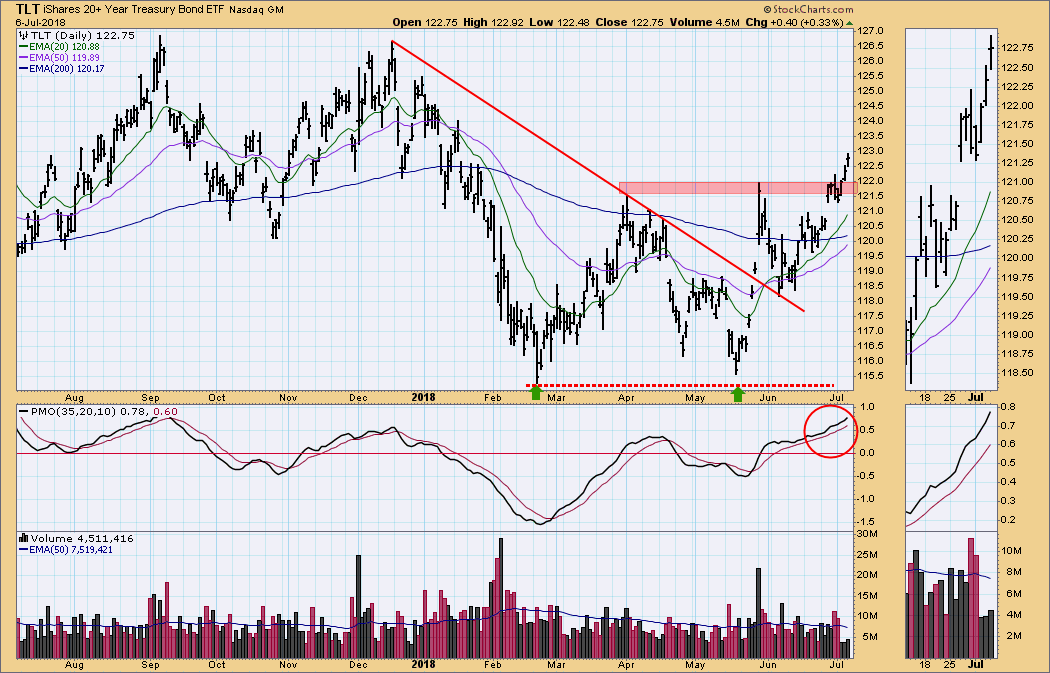The width and height of the screenshot is (1050, 673).
Task: Click the 127.0 price axis label
Action: tap(872, 31)
